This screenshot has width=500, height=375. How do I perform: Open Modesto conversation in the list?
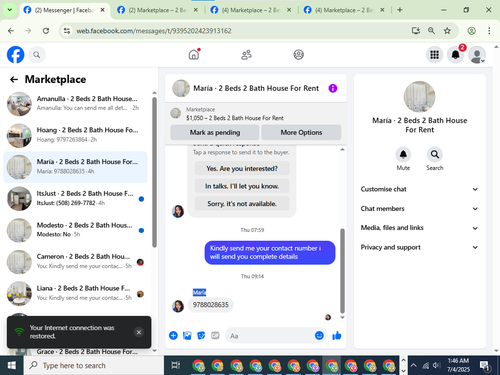click(x=76, y=230)
